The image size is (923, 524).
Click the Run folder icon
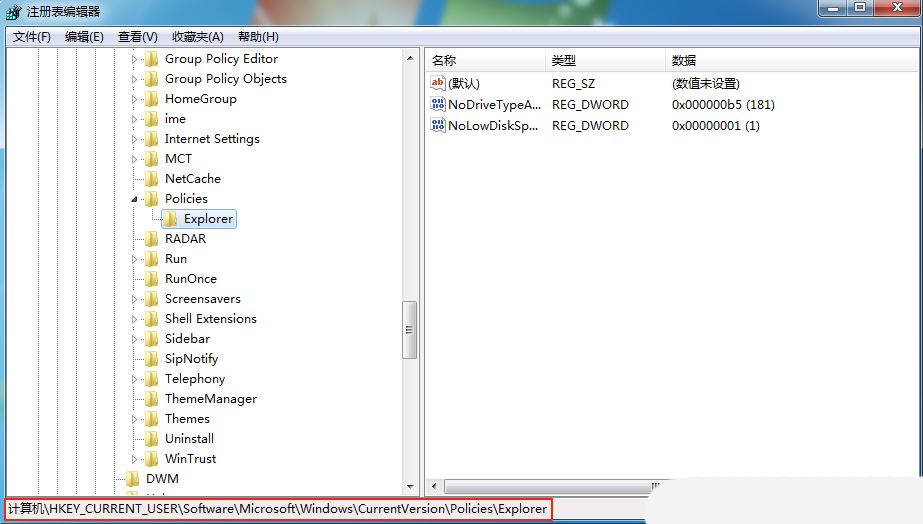tap(151, 259)
